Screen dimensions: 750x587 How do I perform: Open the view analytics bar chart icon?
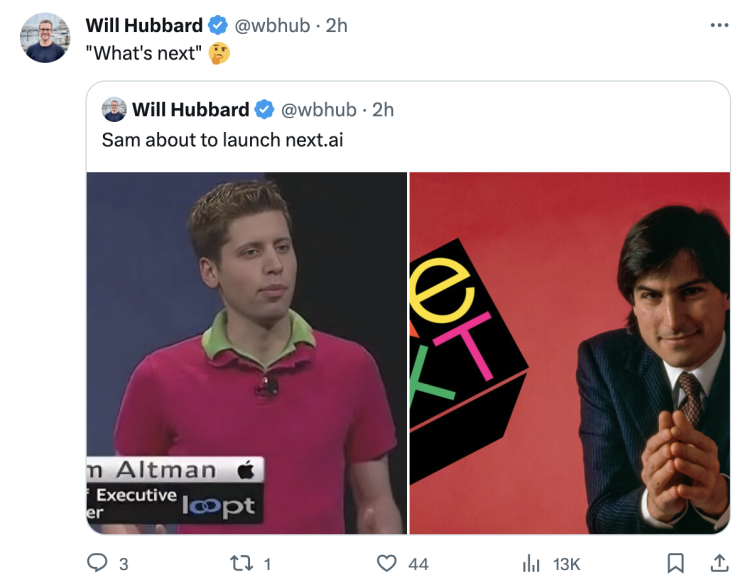pyautogui.click(x=531, y=564)
